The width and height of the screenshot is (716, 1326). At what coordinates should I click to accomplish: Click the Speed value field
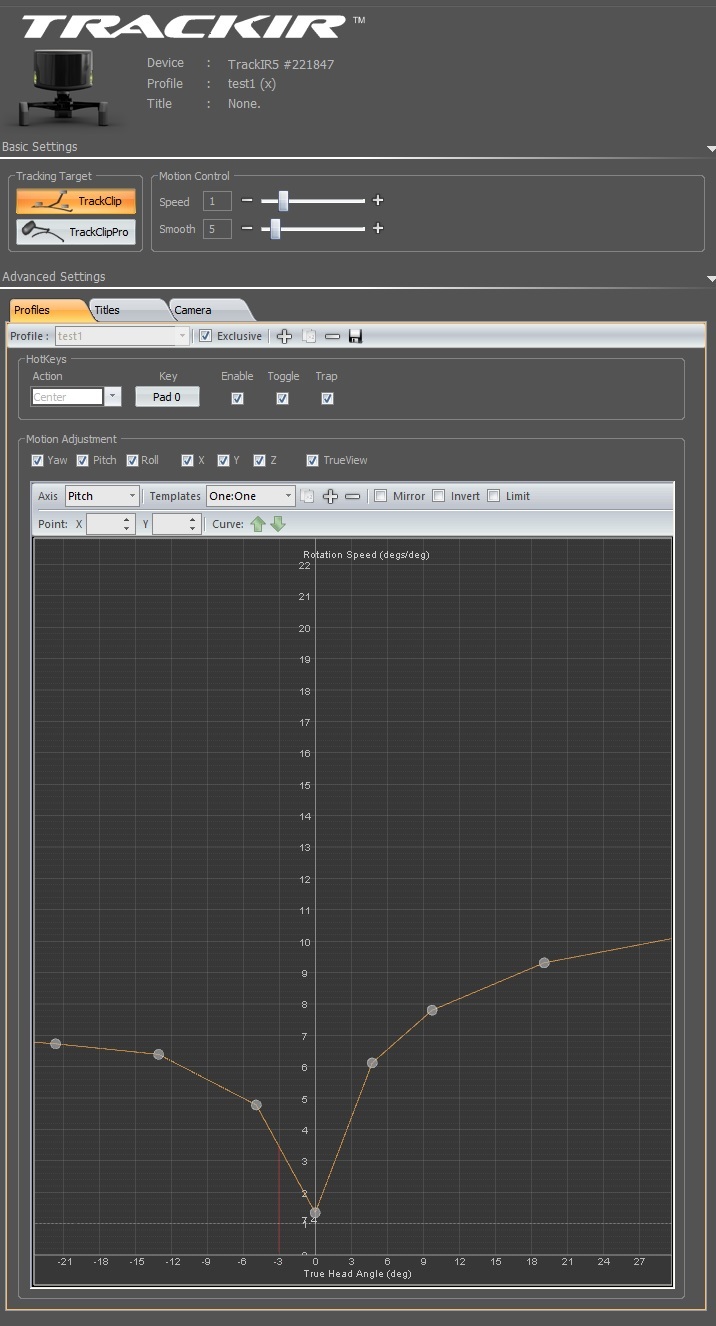tap(217, 201)
